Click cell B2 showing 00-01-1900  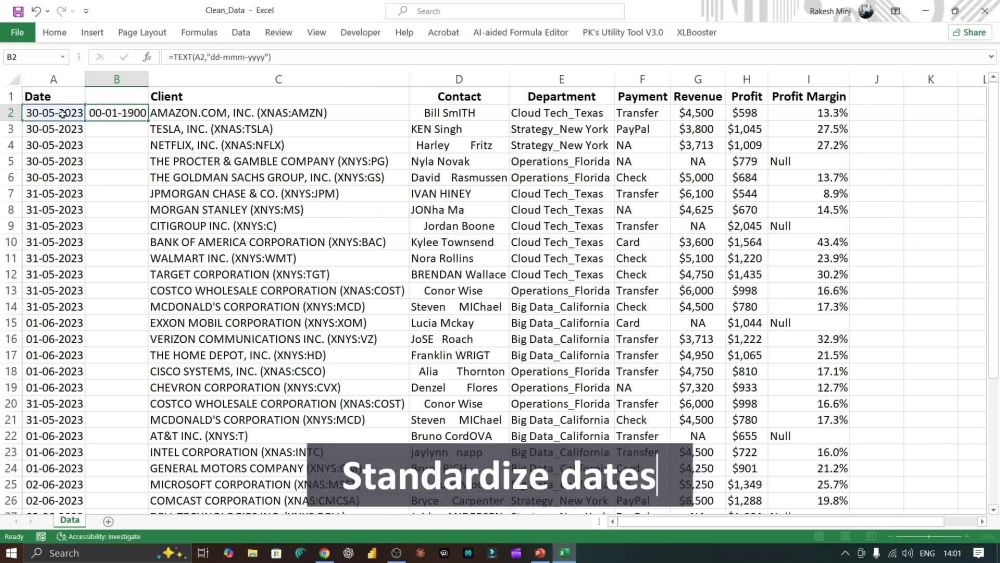(117, 113)
